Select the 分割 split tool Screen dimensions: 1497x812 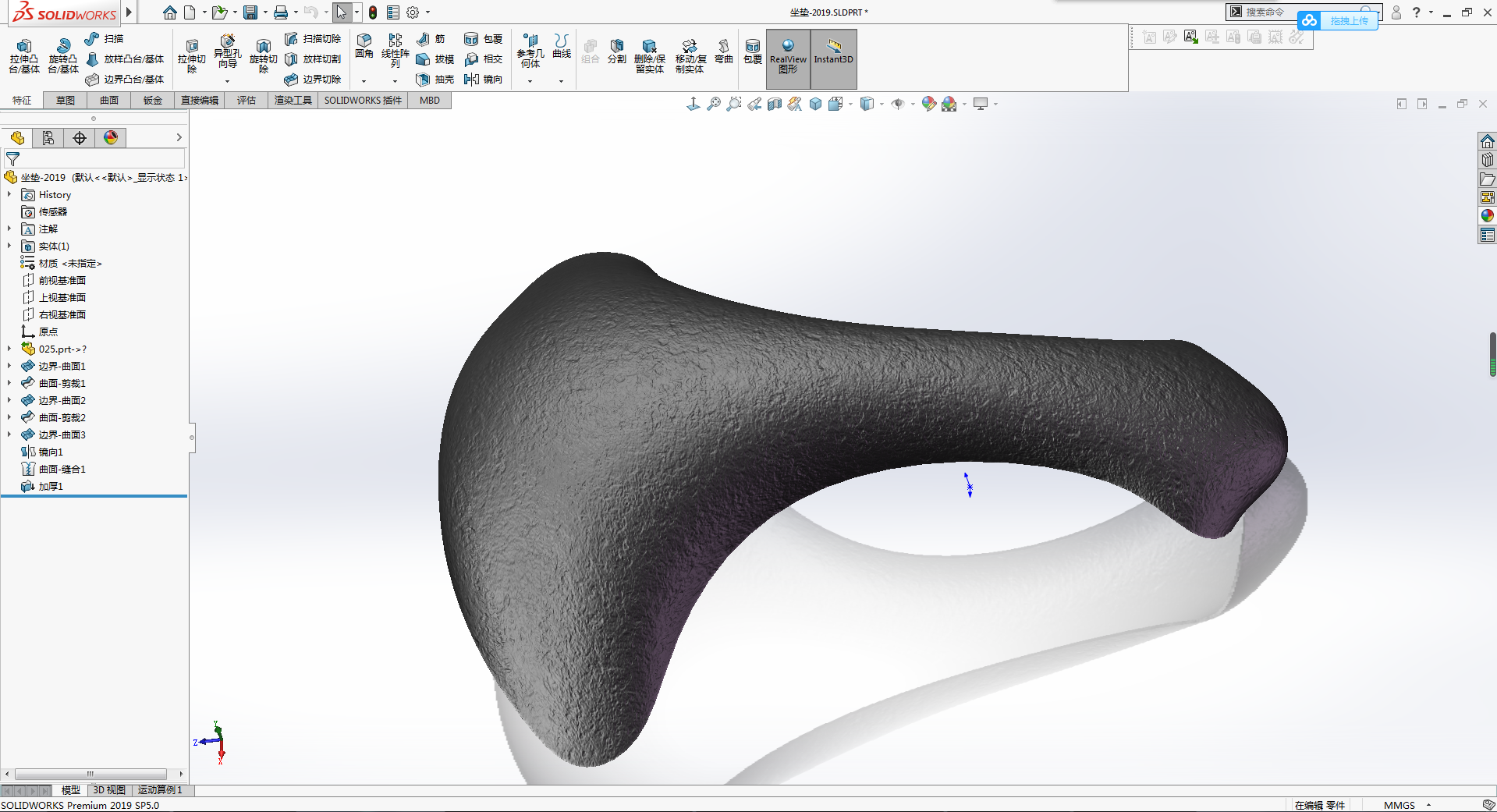coord(617,51)
